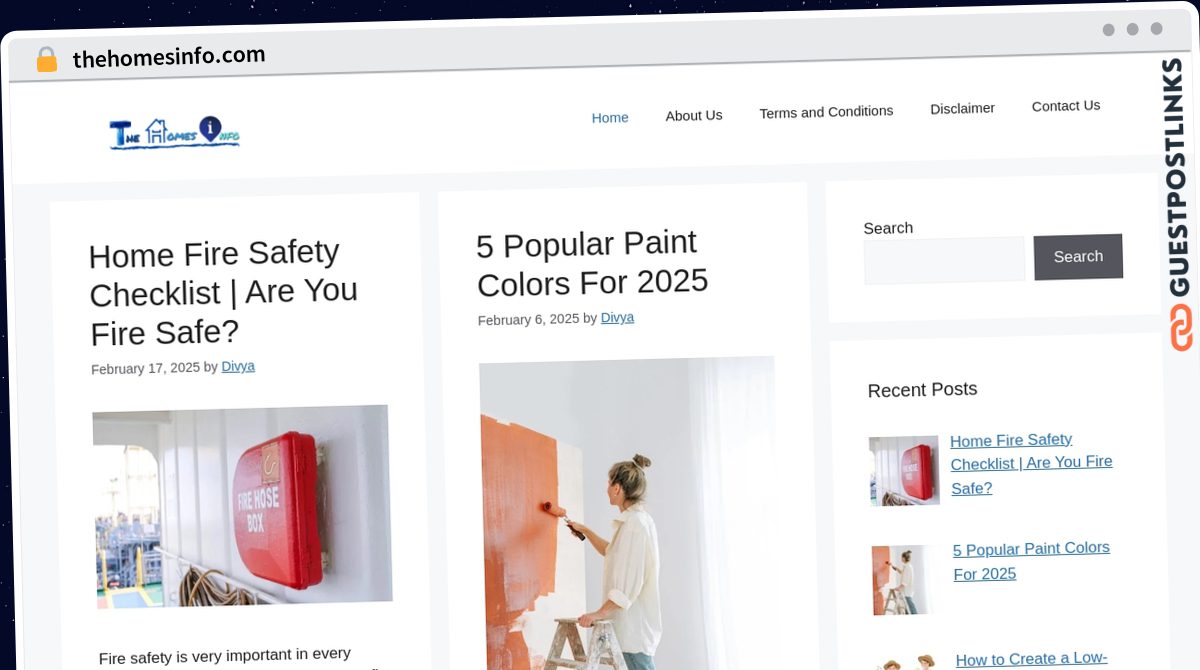Click The Homes Info logo
The height and width of the screenshot is (670, 1200).
[174, 133]
